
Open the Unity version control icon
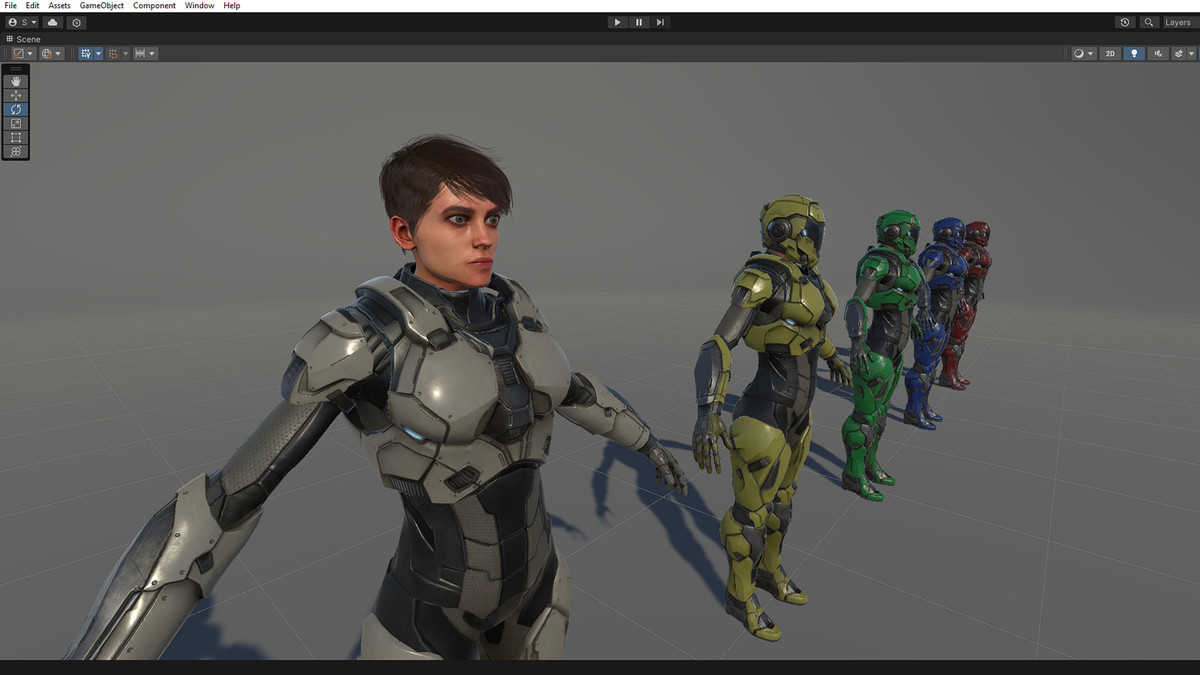tap(76, 23)
